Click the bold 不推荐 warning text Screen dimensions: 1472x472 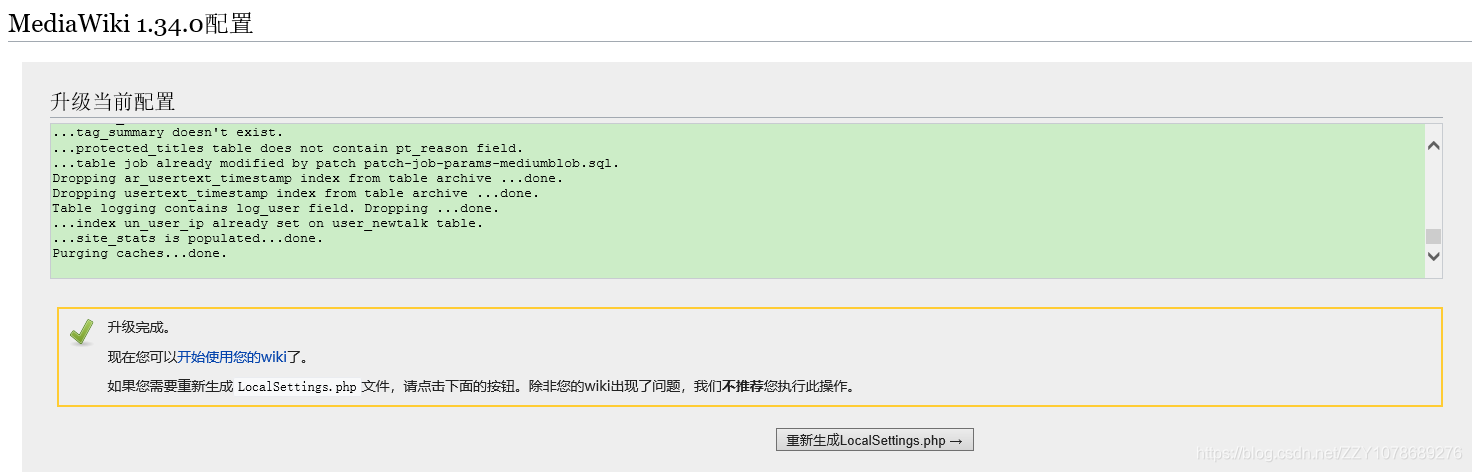tap(743, 386)
